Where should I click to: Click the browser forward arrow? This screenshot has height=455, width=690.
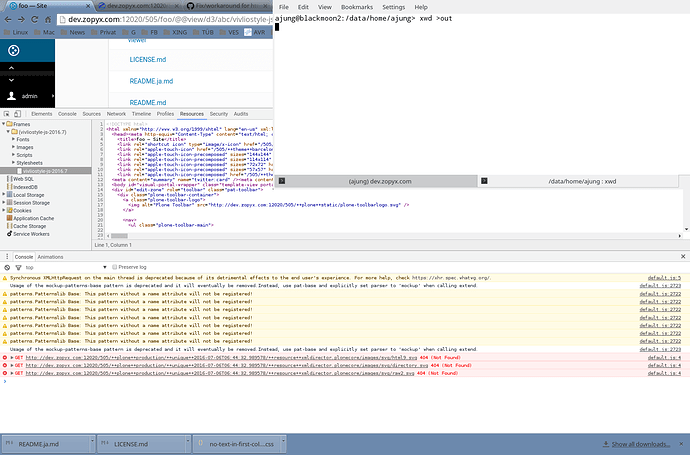click(x=21, y=20)
